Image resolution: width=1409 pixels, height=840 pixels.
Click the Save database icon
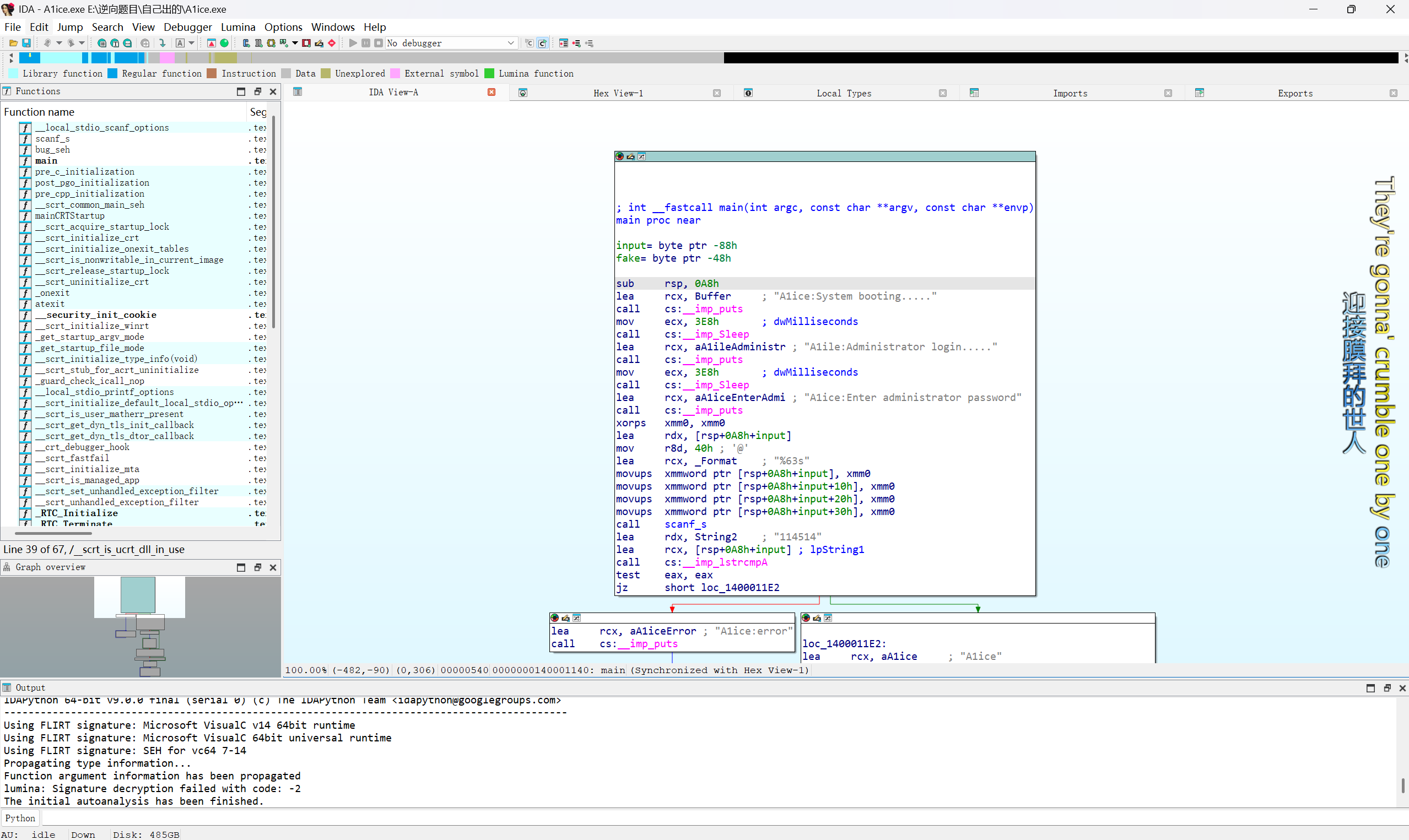(26, 43)
